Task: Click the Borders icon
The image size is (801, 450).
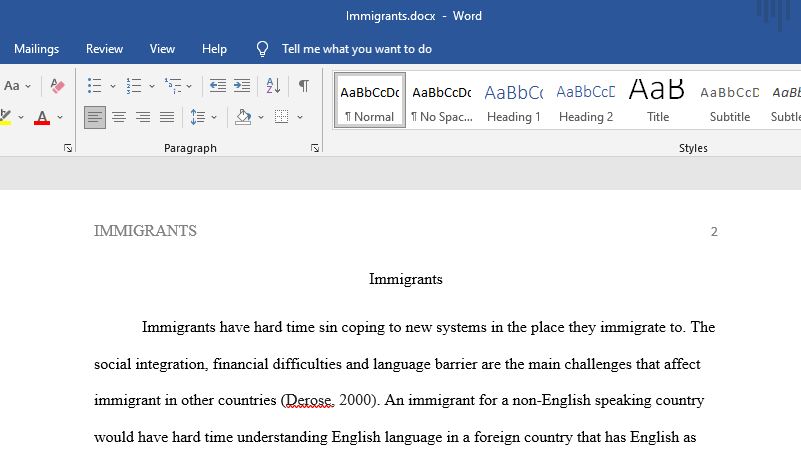Action: click(x=281, y=117)
